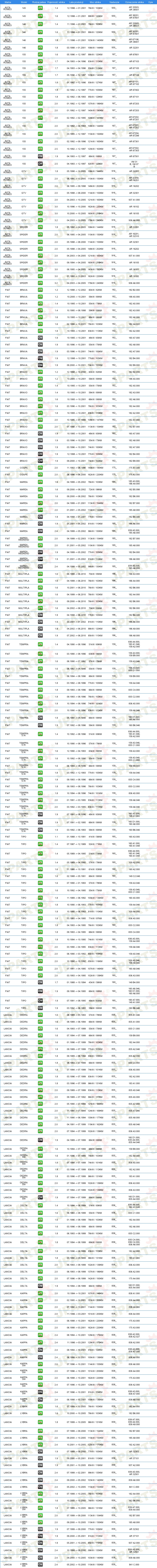Click the "Nadwozie" column header
This screenshot has width=157, height=1568.
114,2
